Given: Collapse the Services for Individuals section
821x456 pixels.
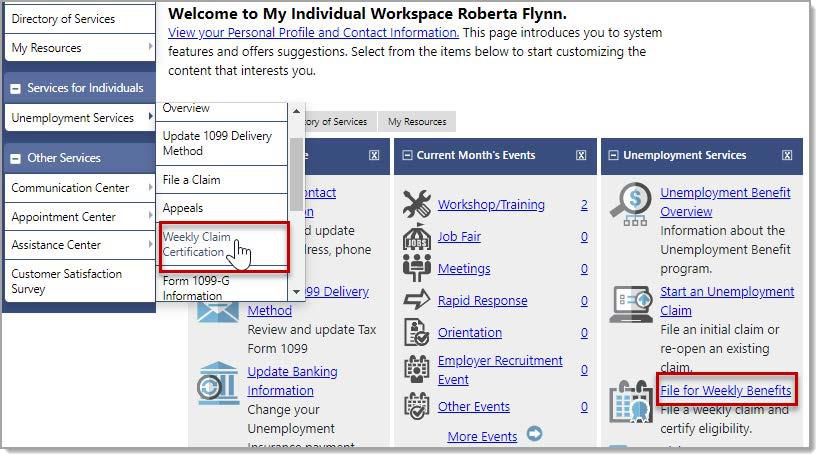Looking at the screenshot, I should [15, 88].
